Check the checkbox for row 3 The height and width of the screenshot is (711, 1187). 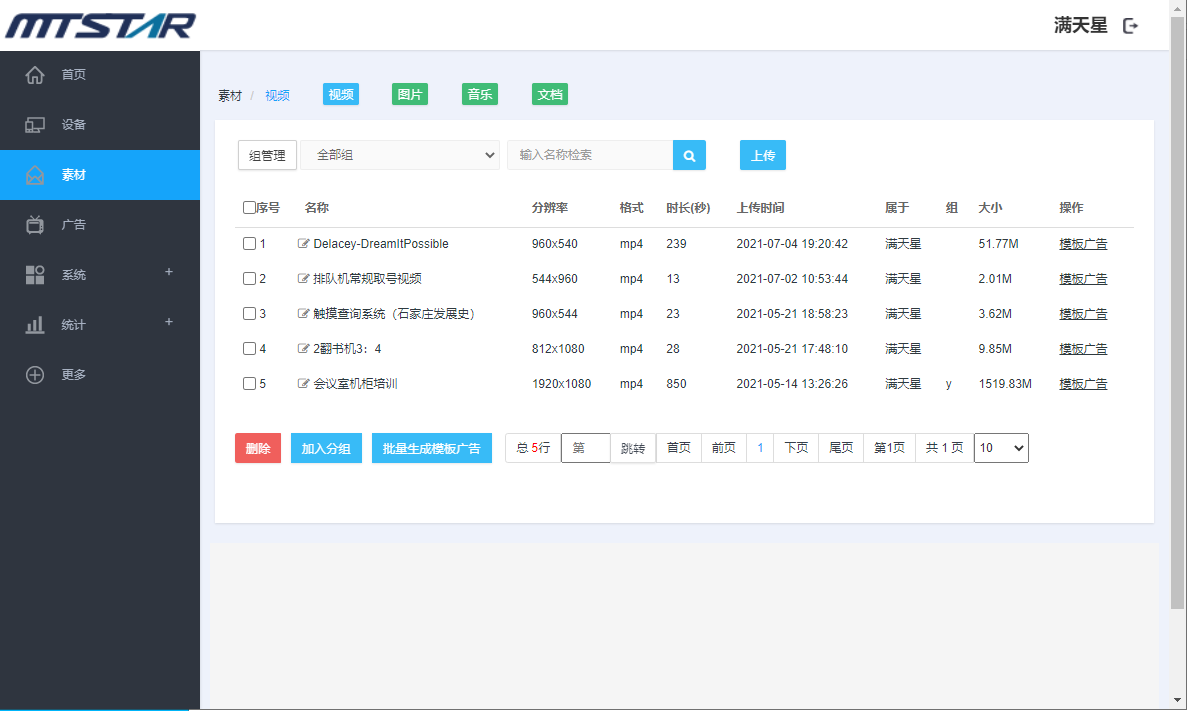[x=250, y=313]
